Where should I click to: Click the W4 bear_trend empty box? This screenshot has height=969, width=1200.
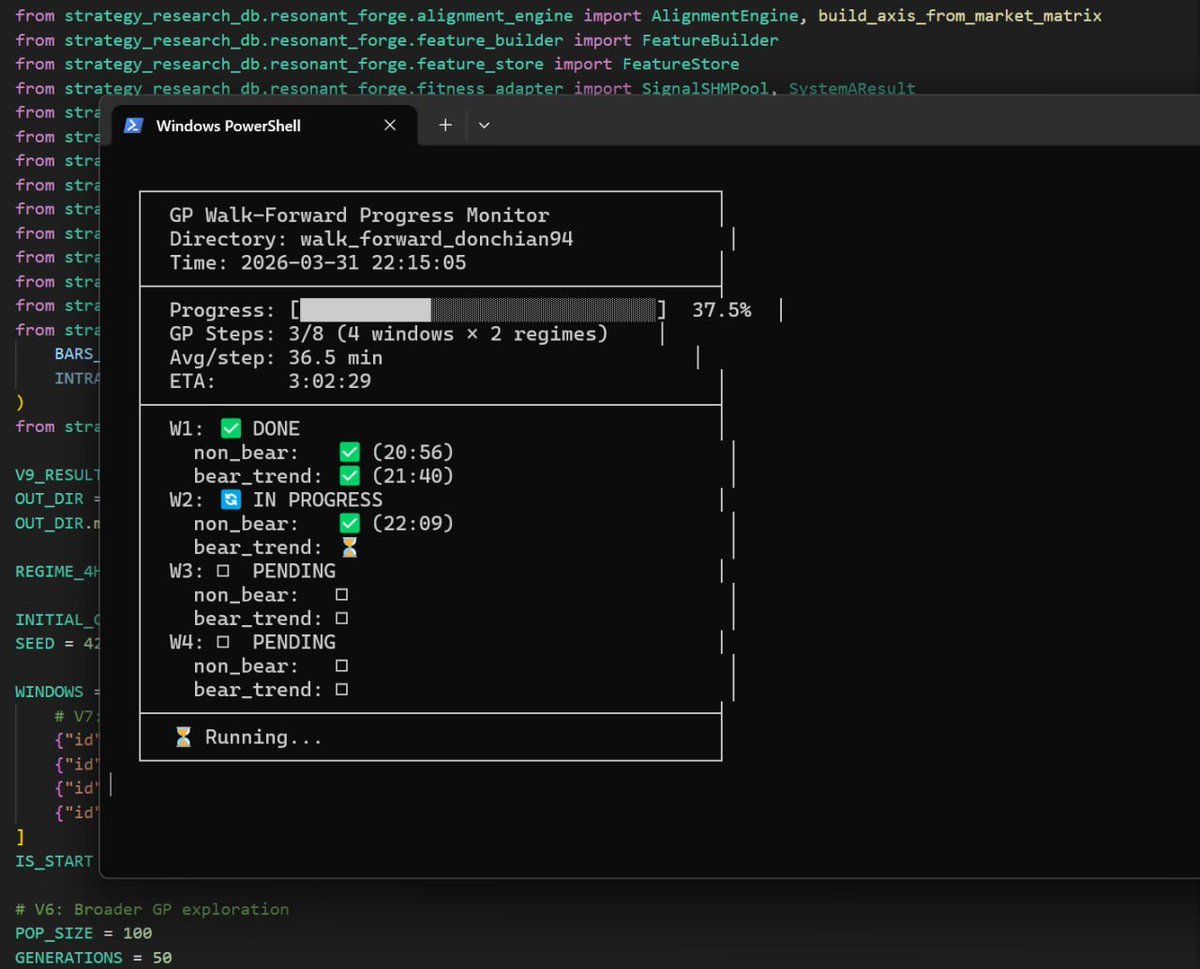[342, 689]
